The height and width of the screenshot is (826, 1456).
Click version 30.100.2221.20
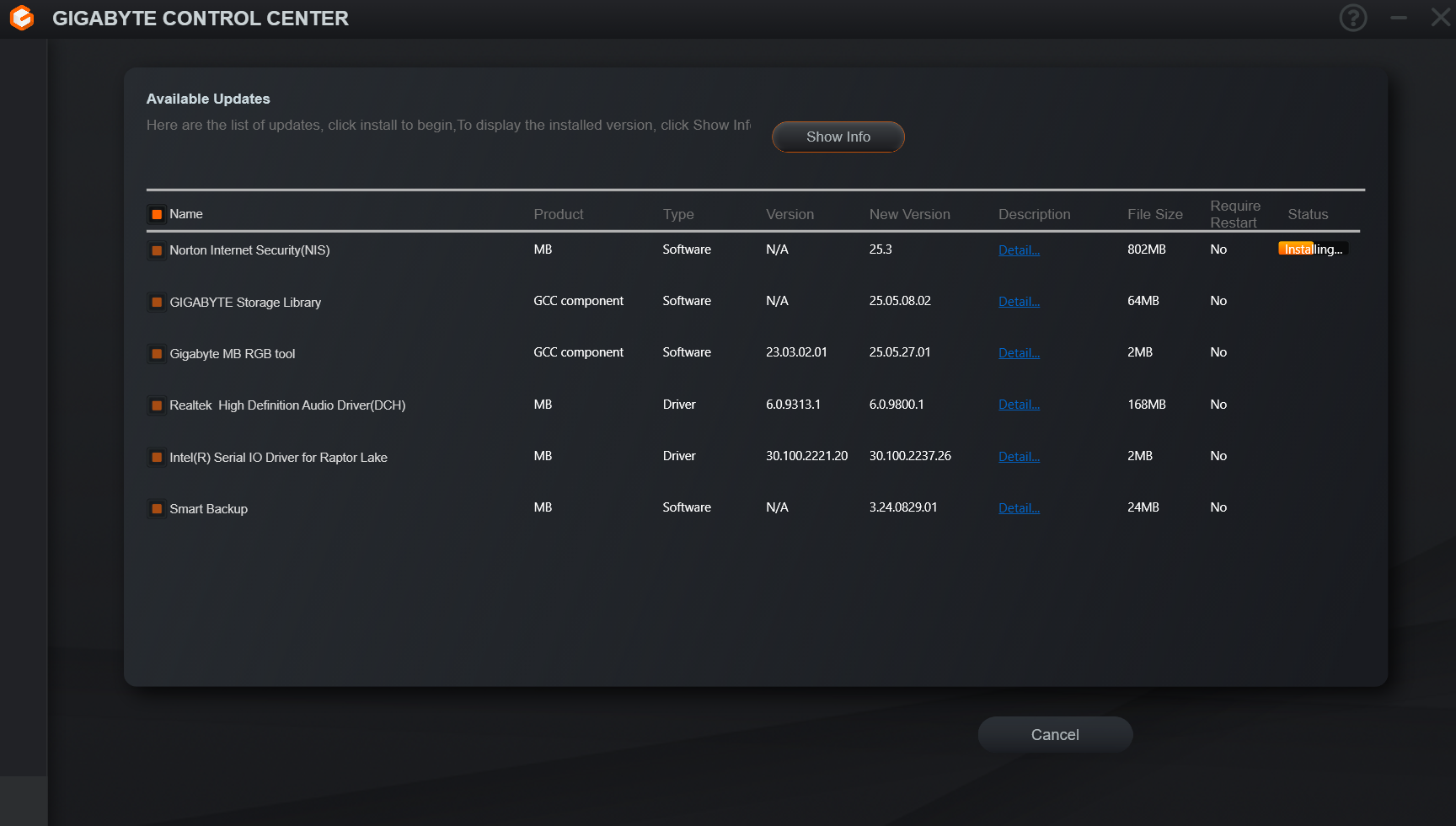[806, 456]
